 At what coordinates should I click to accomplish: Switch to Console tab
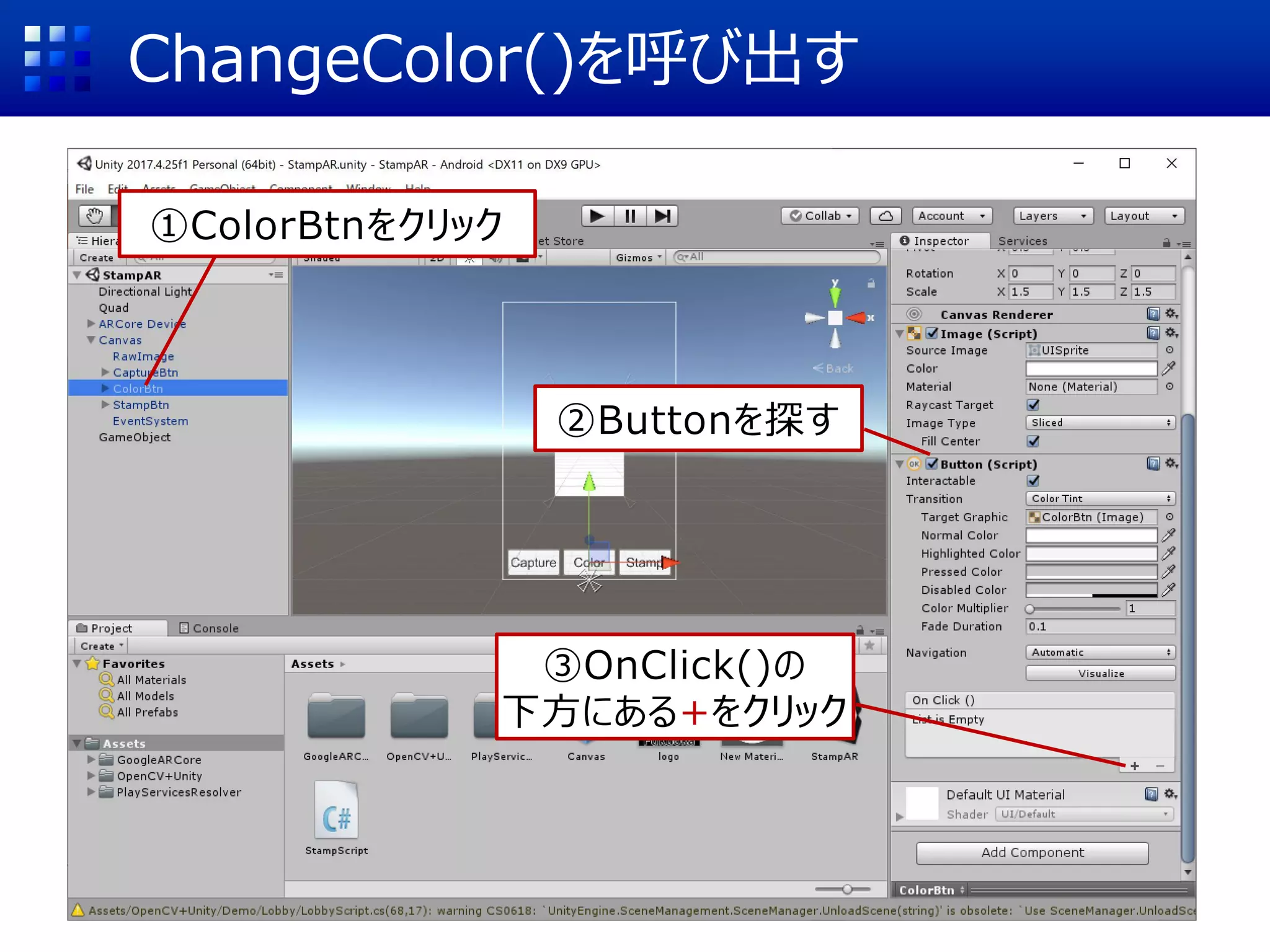click(208, 628)
